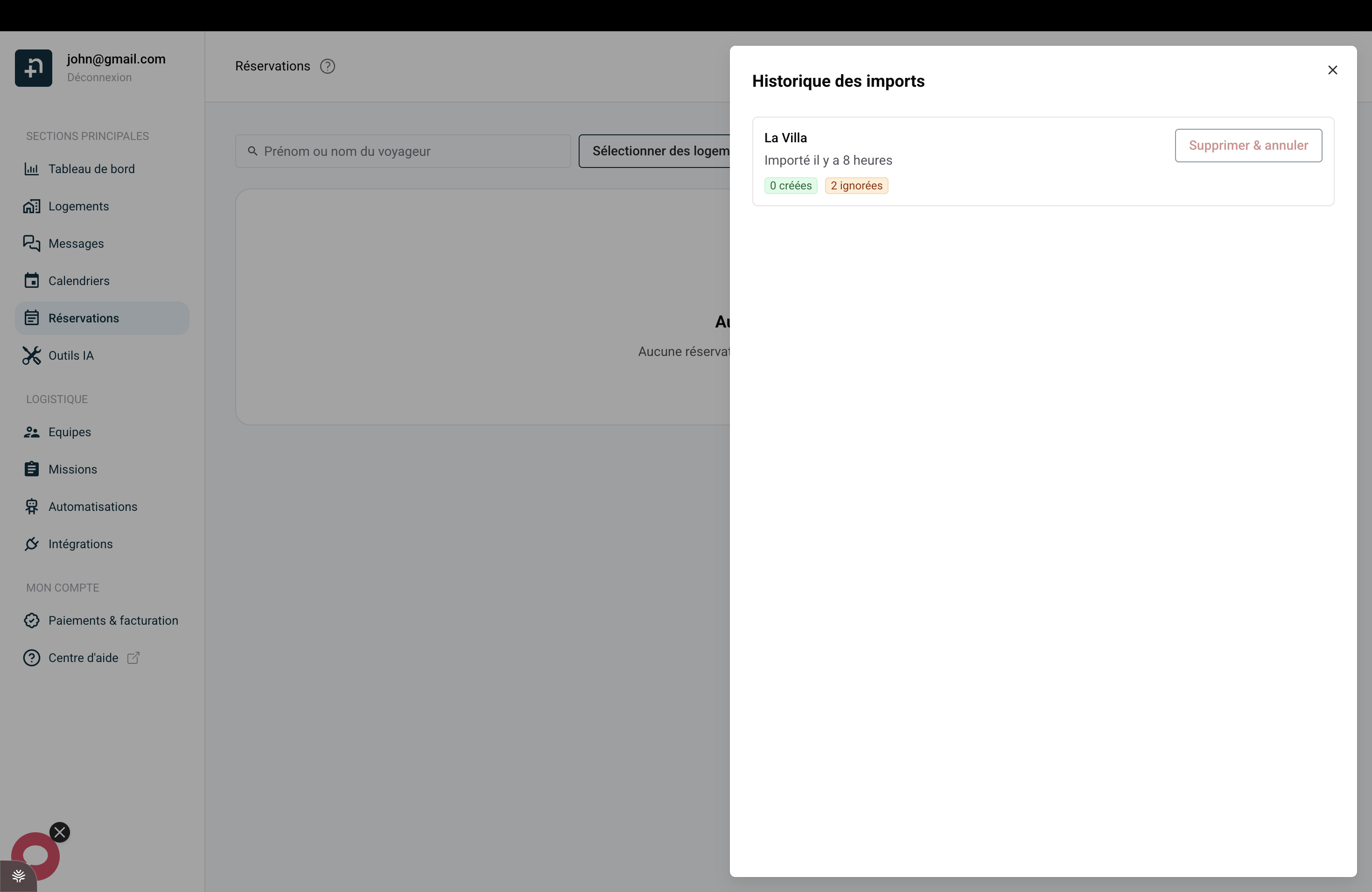Open the red chat bubble widget
The width and height of the screenshot is (1372, 892).
(x=35, y=856)
